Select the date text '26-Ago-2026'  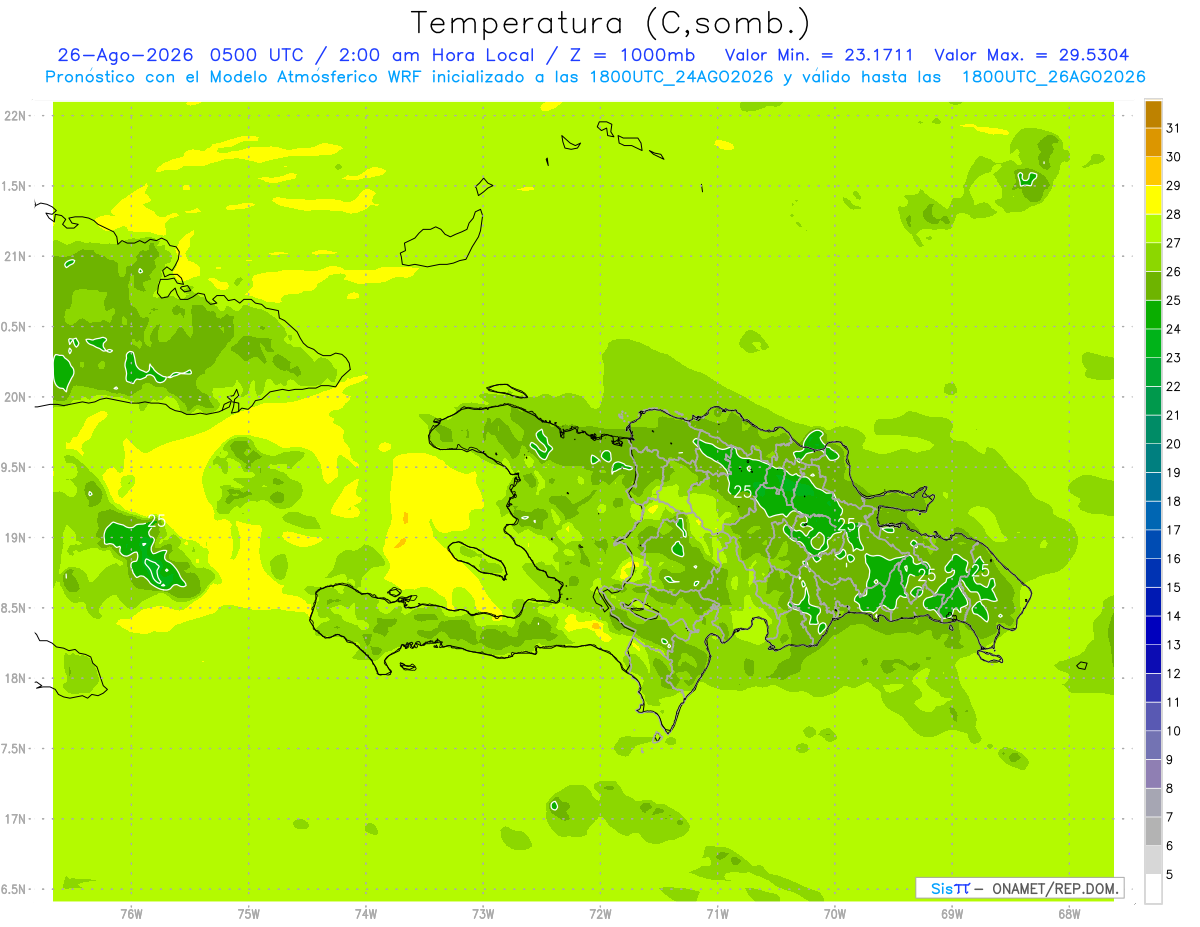click(x=125, y=55)
